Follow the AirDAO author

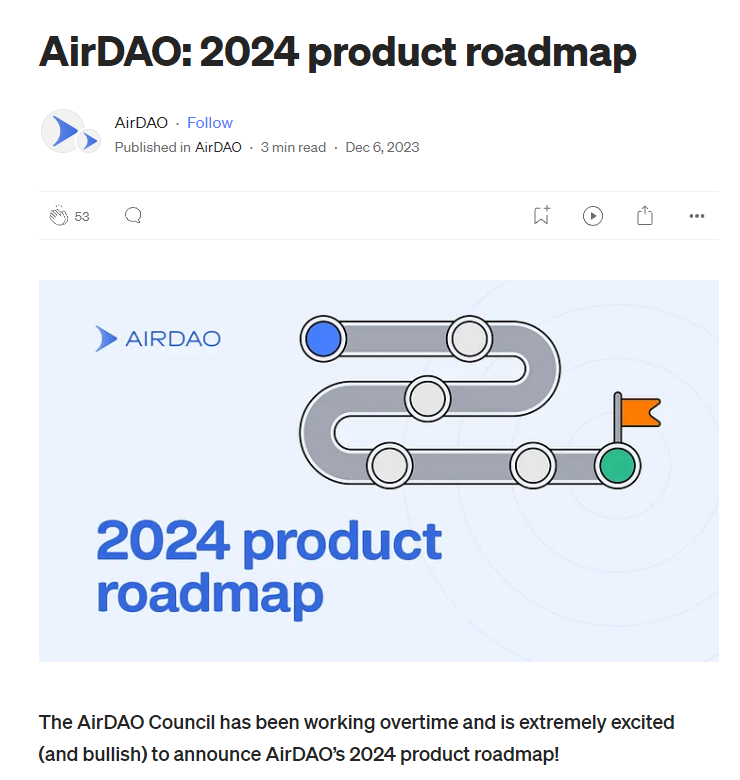pyautogui.click(x=210, y=122)
